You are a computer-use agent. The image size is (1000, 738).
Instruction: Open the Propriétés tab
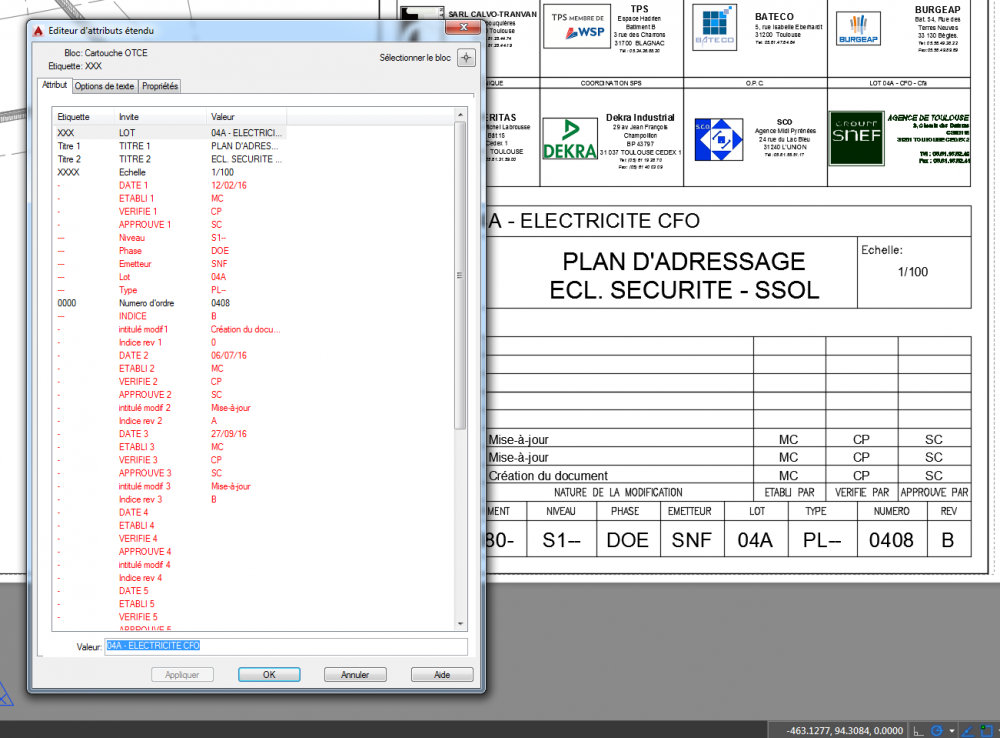[x=160, y=86]
